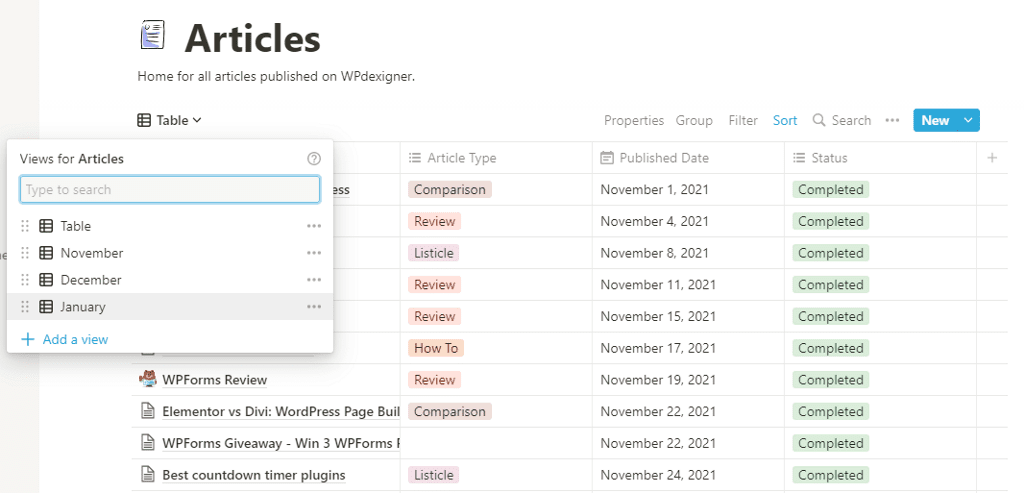Click the WPForms Review page icon
The width and height of the screenshot is (1024, 493).
[147, 380]
